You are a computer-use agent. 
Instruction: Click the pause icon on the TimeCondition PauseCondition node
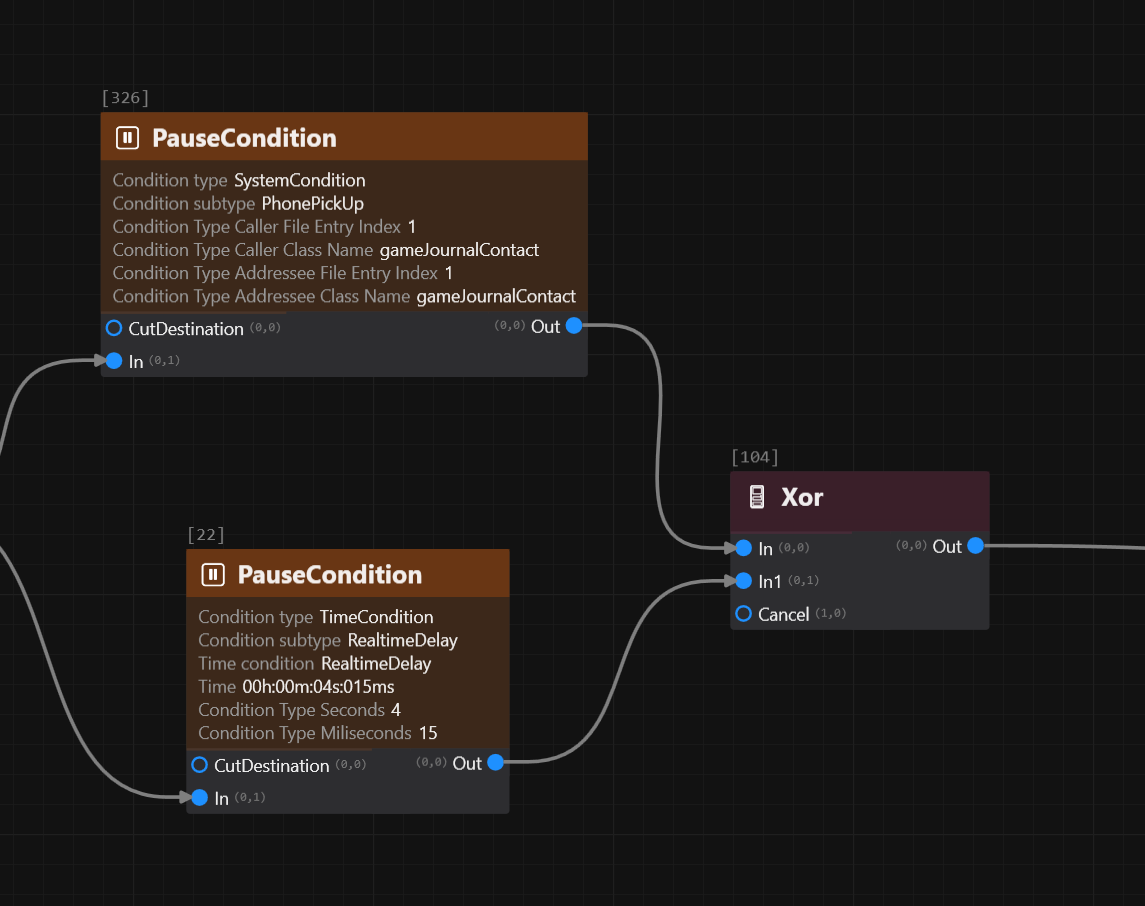(213, 575)
